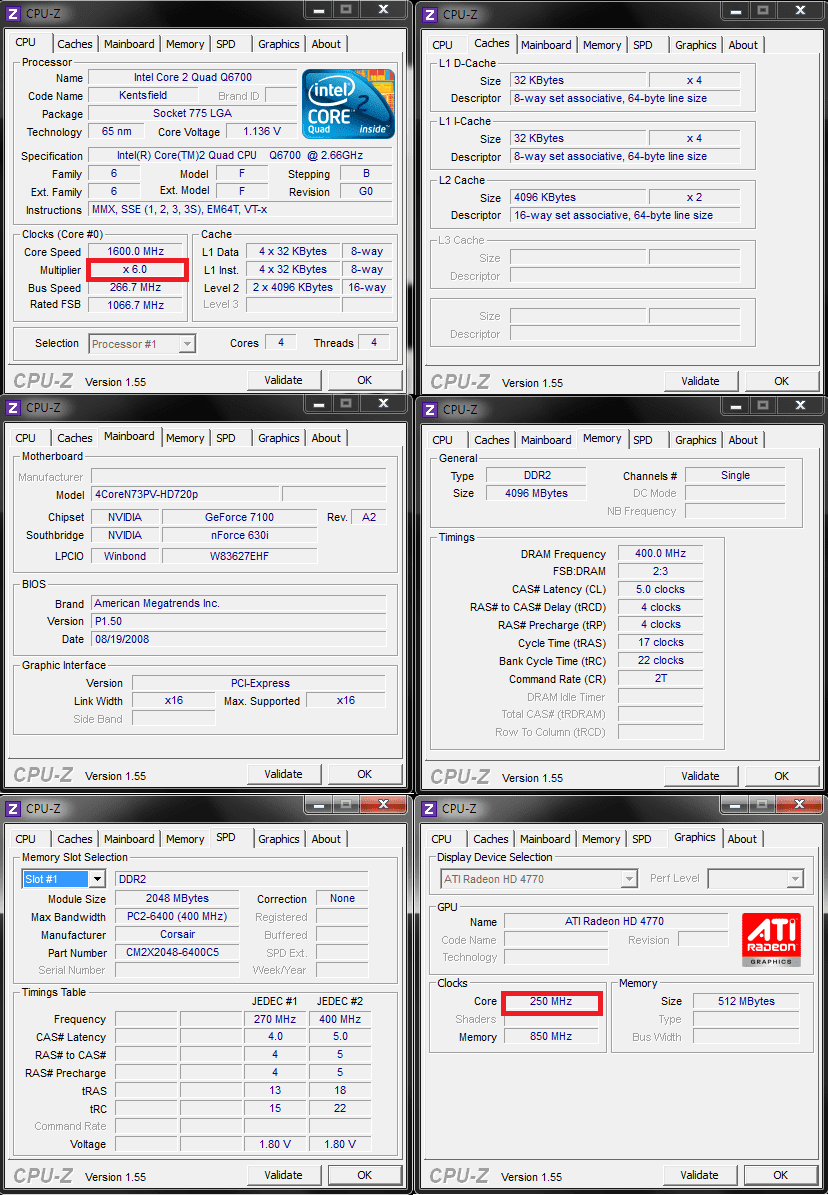Switch to Mainboard tab in the Processor window
This screenshot has height=1195, width=828.
coord(129,44)
